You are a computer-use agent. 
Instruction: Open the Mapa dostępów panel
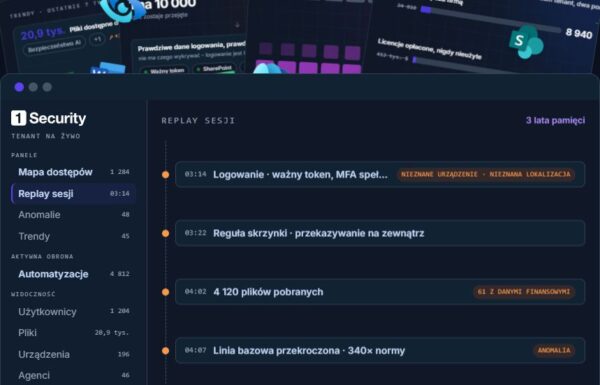73,172
